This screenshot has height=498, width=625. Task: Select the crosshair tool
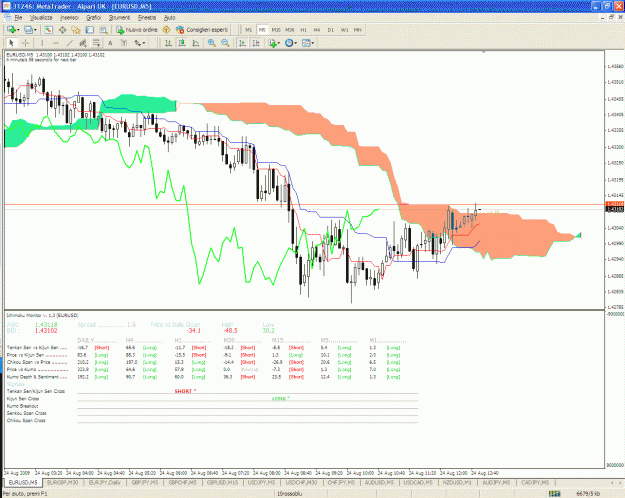pos(26,43)
